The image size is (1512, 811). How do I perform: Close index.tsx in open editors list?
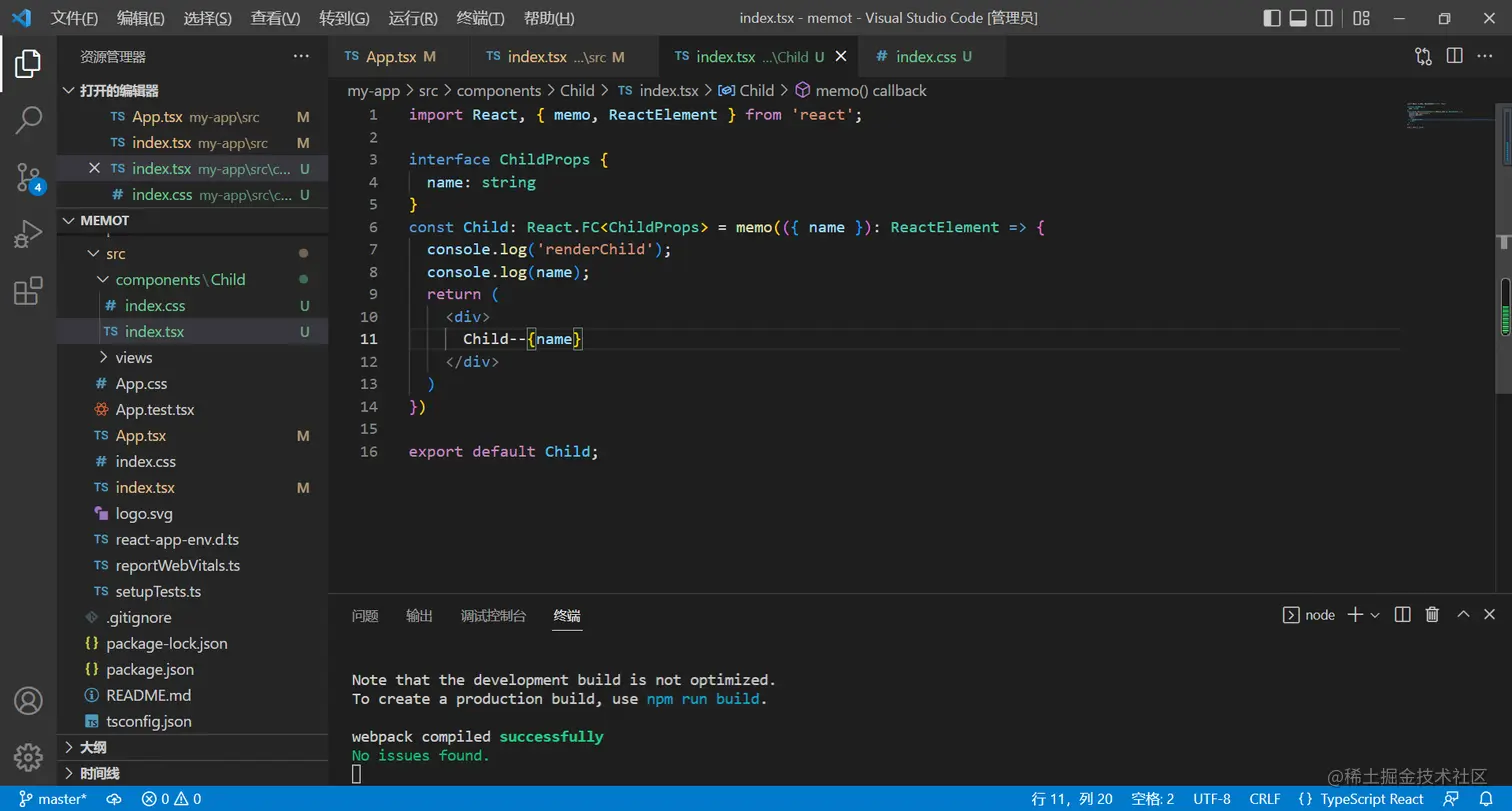[95, 168]
